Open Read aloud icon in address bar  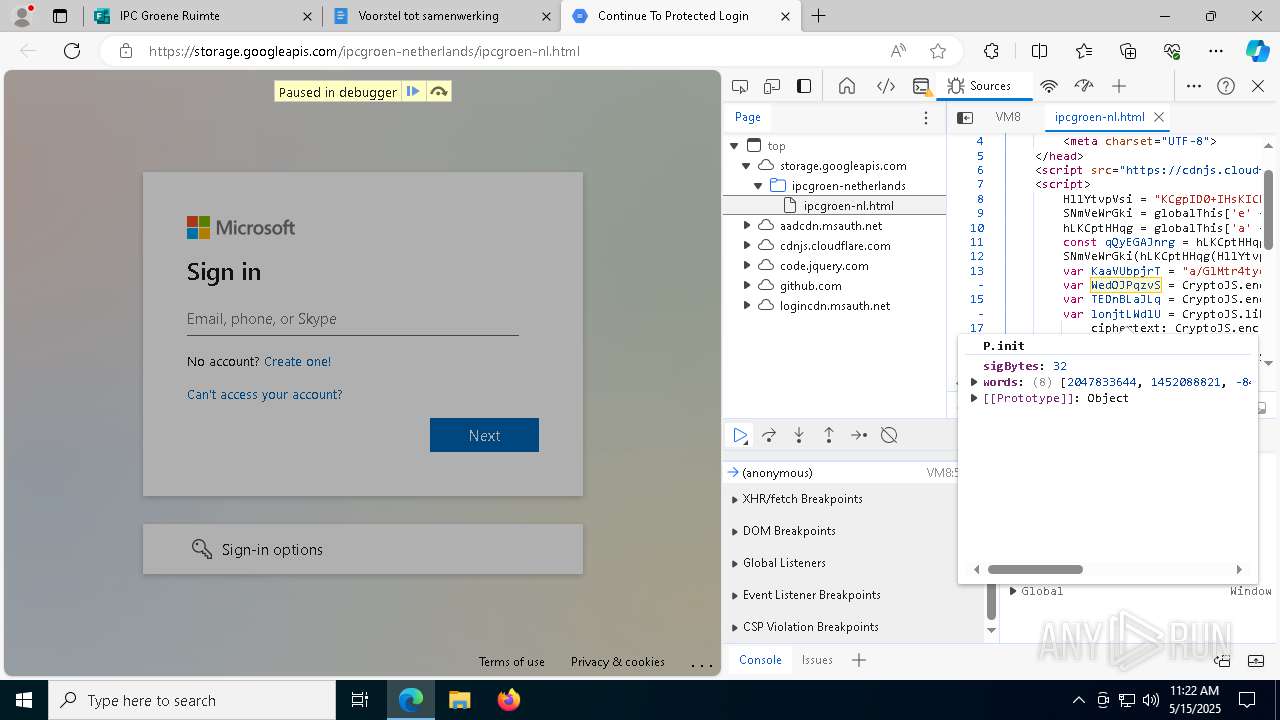point(898,51)
